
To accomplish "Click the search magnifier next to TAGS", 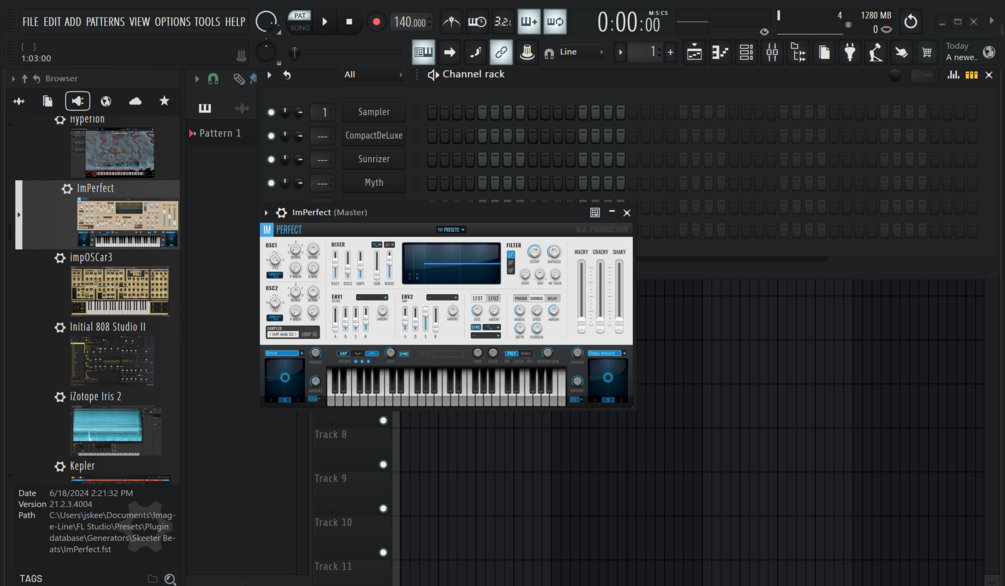I will (170, 579).
